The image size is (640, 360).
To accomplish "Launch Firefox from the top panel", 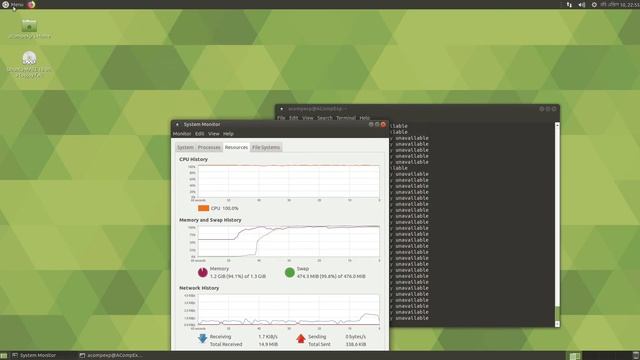I will tap(31, 4).
